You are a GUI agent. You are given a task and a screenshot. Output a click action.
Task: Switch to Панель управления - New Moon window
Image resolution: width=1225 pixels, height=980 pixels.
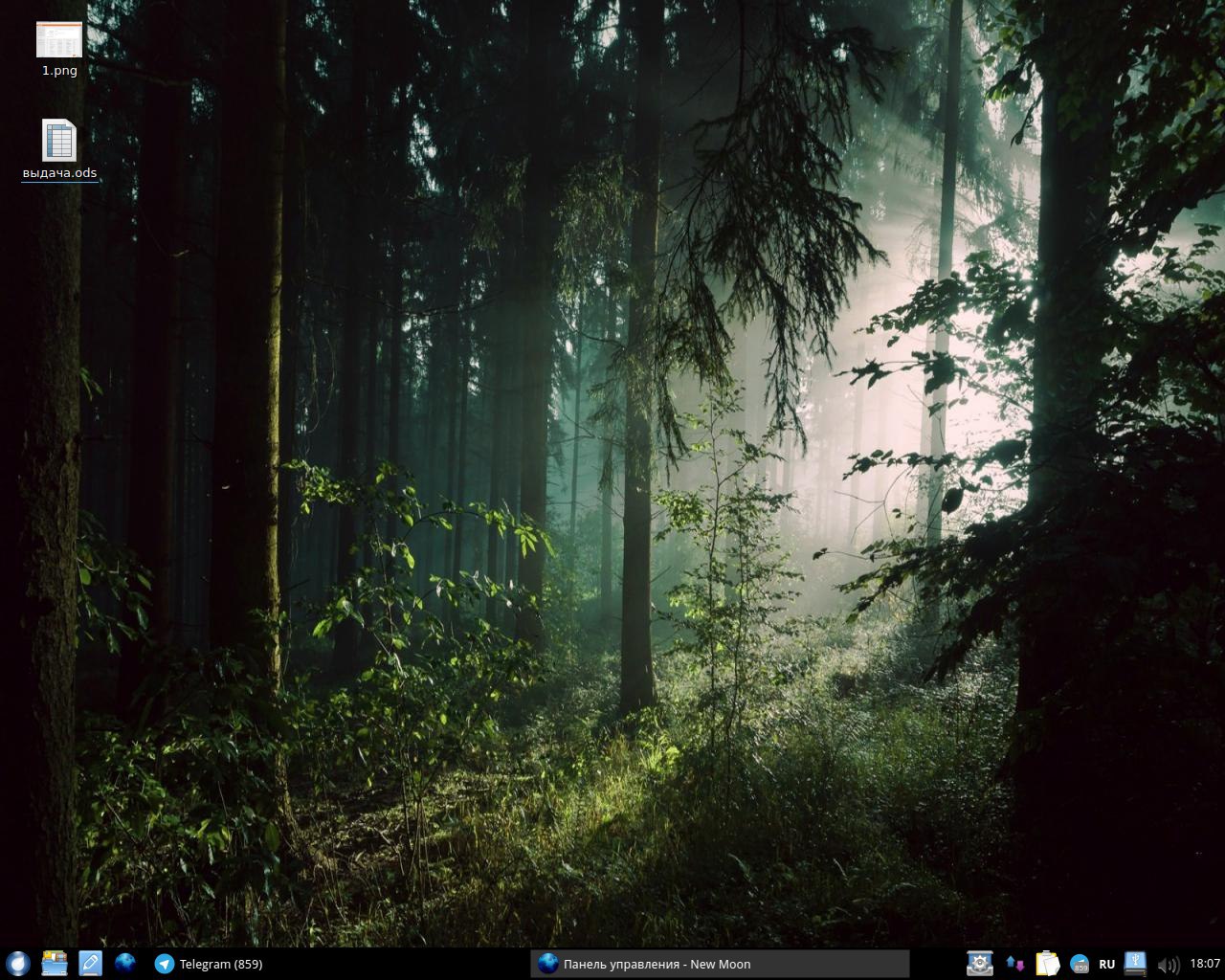click(x=720, y=964)
